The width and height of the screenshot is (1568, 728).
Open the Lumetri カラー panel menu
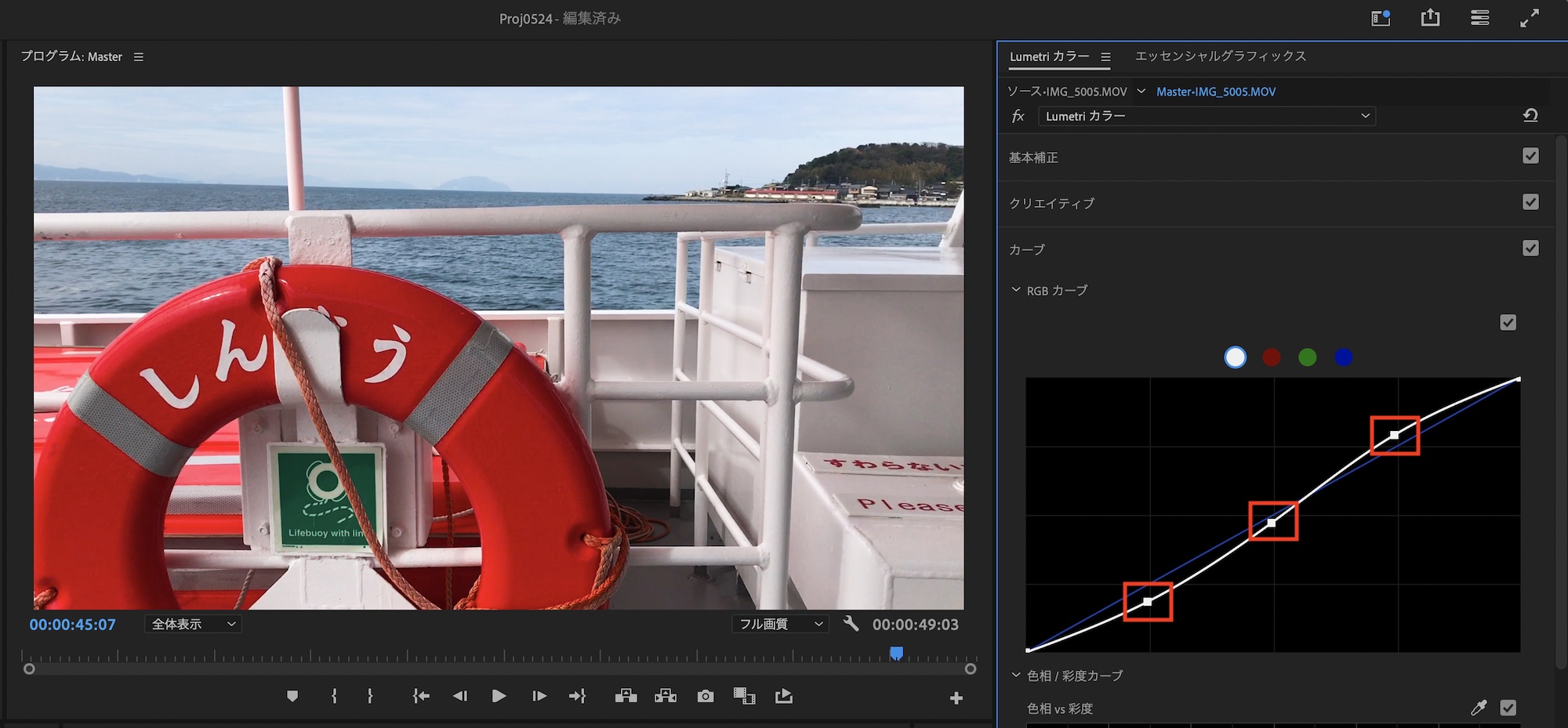click(1105, 57)
